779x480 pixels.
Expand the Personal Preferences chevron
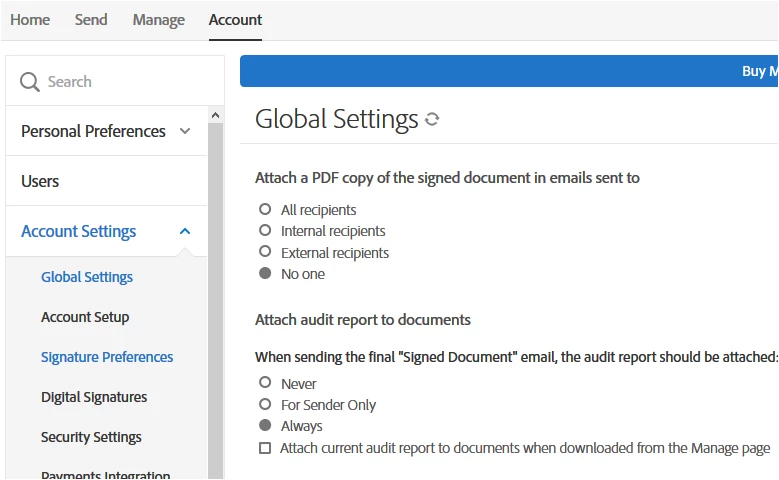(185, 131)
